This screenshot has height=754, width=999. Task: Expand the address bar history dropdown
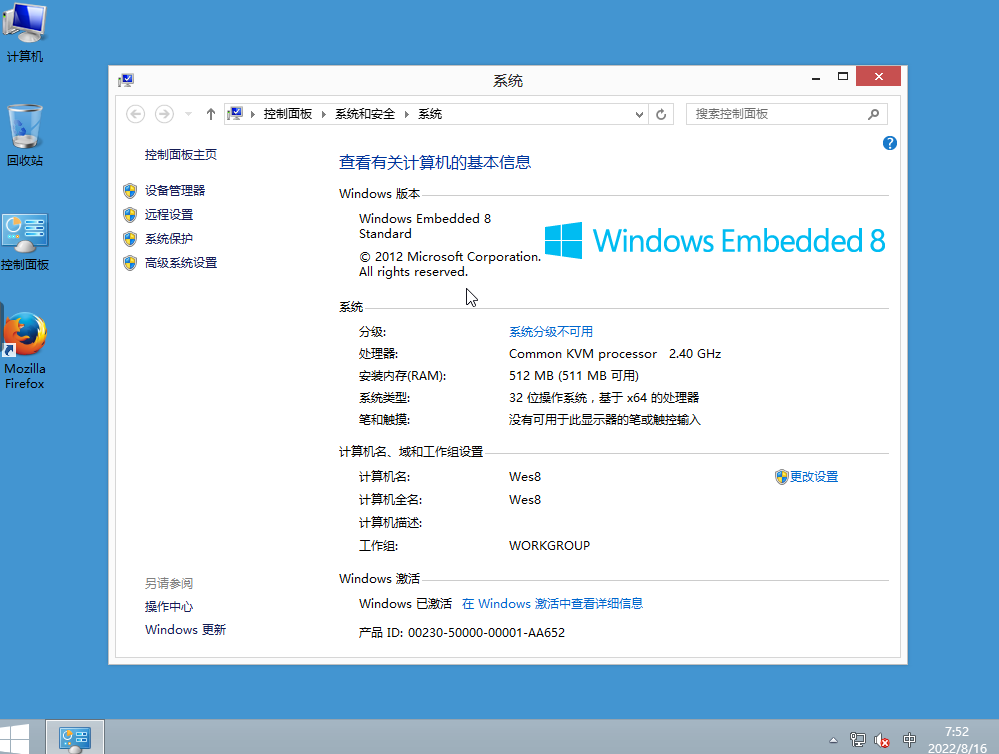tap(639, 114)
